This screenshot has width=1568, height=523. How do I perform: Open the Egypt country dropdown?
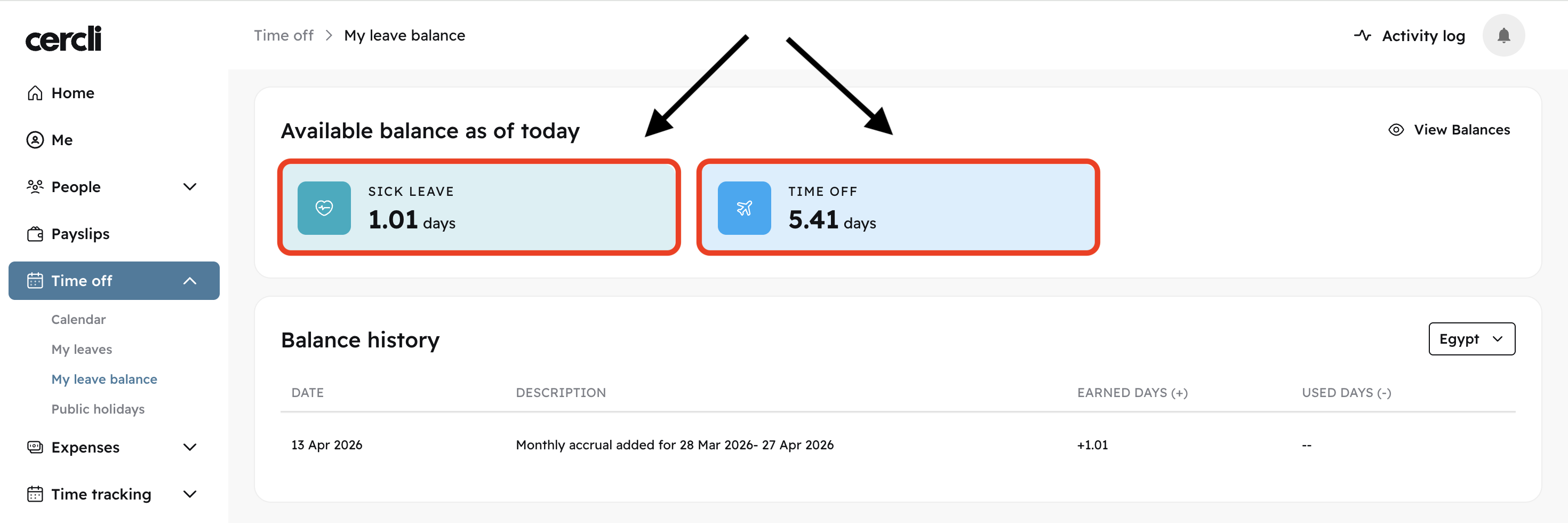coord(1471,339)
